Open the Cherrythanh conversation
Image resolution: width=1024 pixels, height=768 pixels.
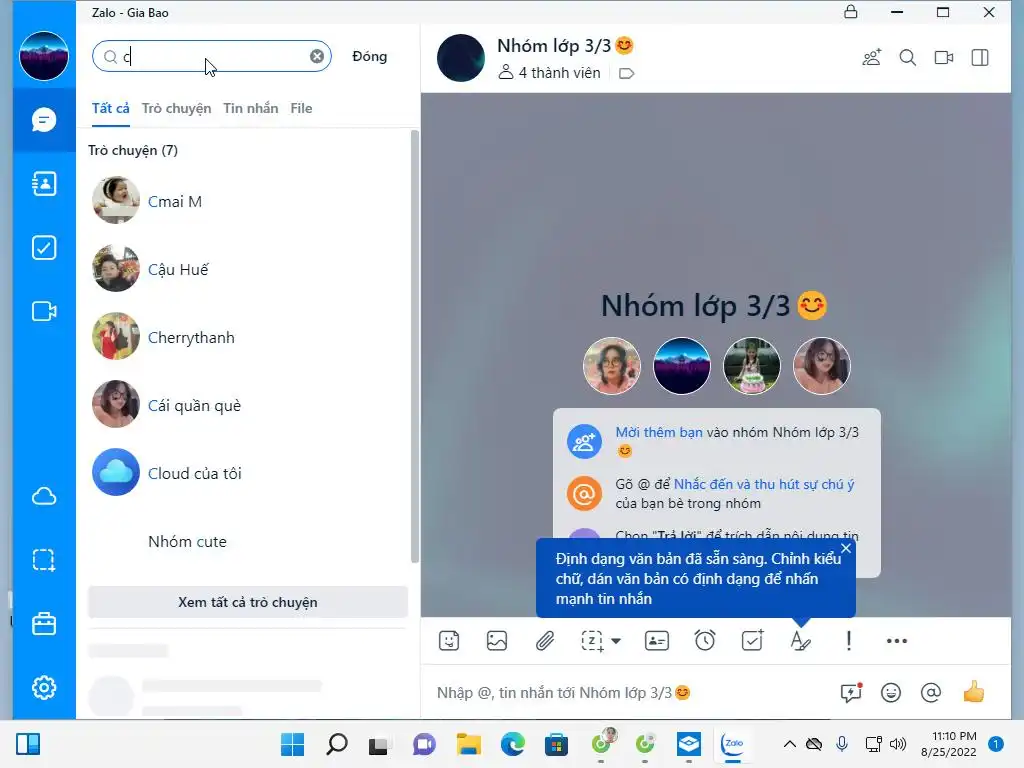pyautogui.click(x=248, y=337)
